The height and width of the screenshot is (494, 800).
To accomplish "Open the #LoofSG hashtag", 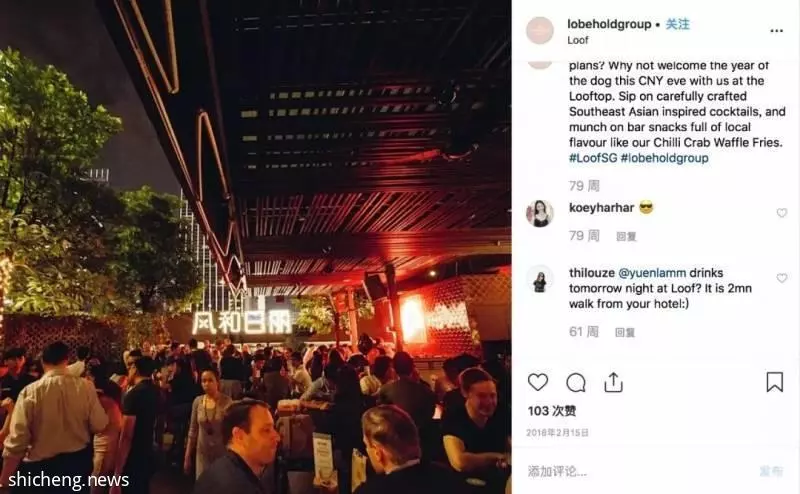I will [593, 158].
